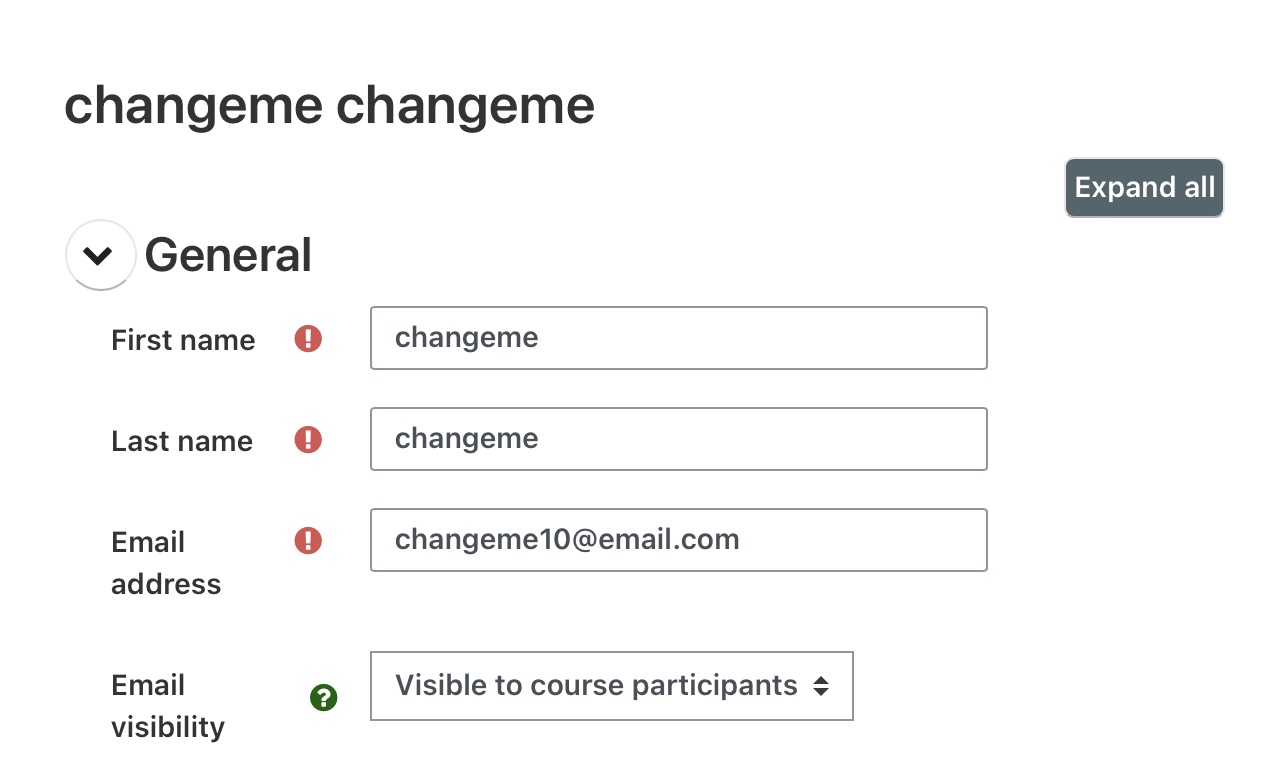Focus the First name text field
This screenshot has height=776, width=1270.
click(678, 338)
